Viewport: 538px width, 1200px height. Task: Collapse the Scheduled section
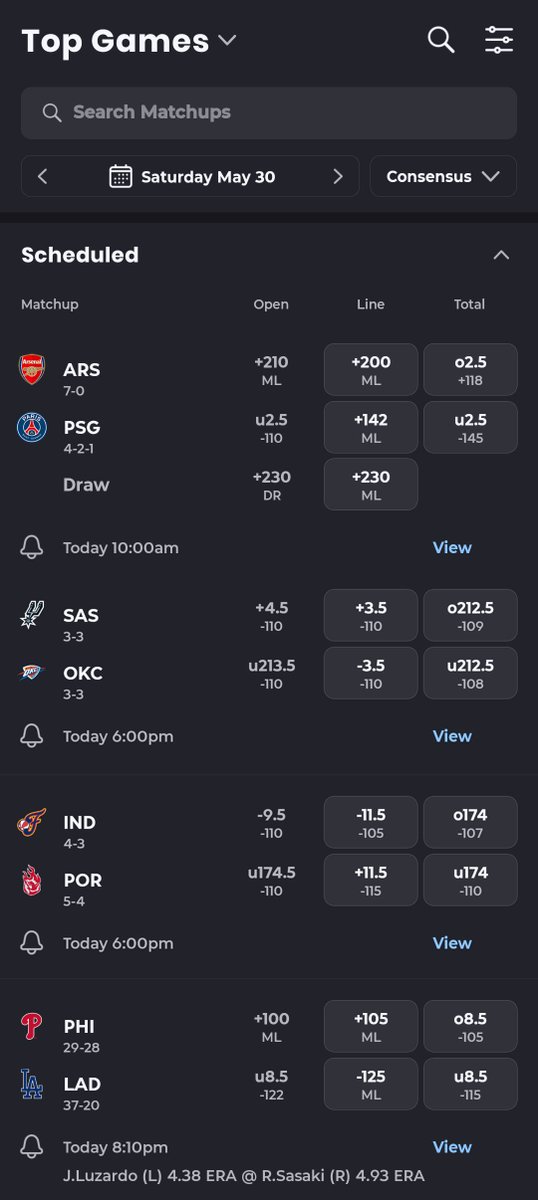(x=501, y=255)
